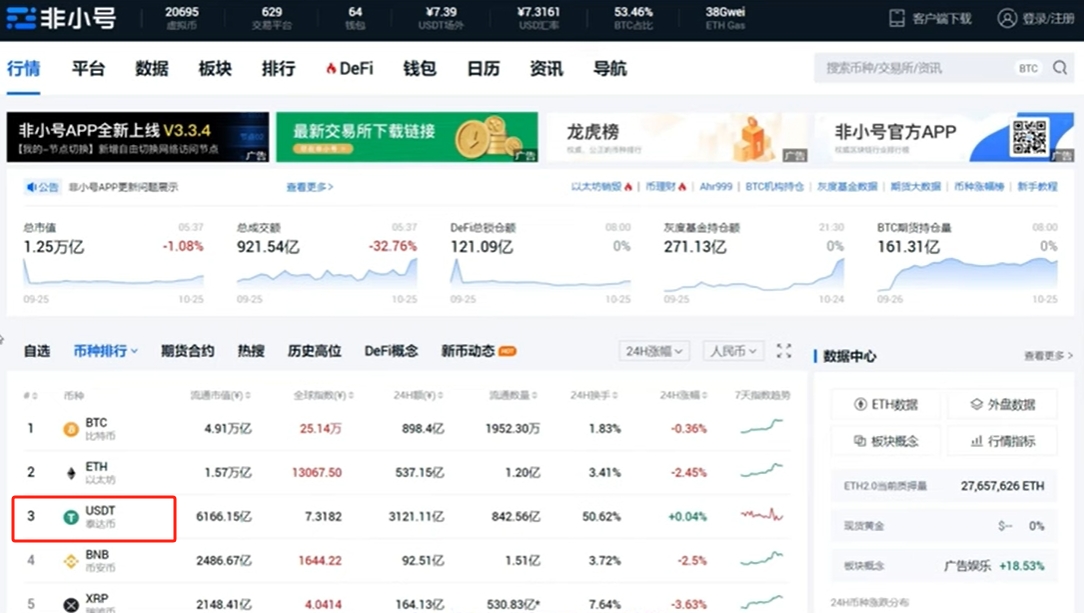Switch to the 自选 watchlist tab
Image resolution: width=1084 pixels, height=613 pixels.
(x=37, y=351)
